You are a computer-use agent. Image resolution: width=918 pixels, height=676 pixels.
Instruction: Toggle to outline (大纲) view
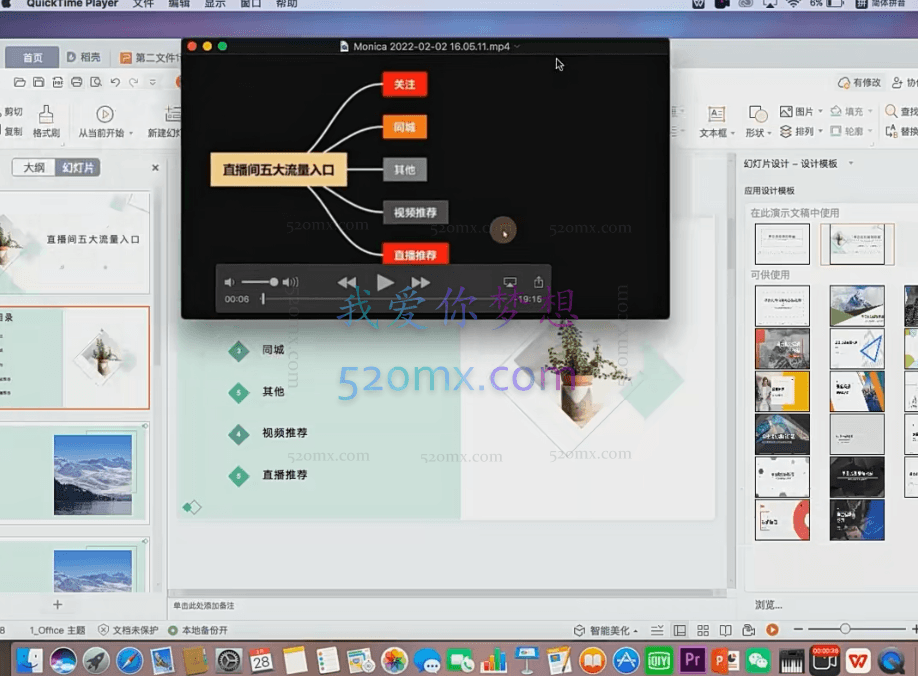coord(34,168)
